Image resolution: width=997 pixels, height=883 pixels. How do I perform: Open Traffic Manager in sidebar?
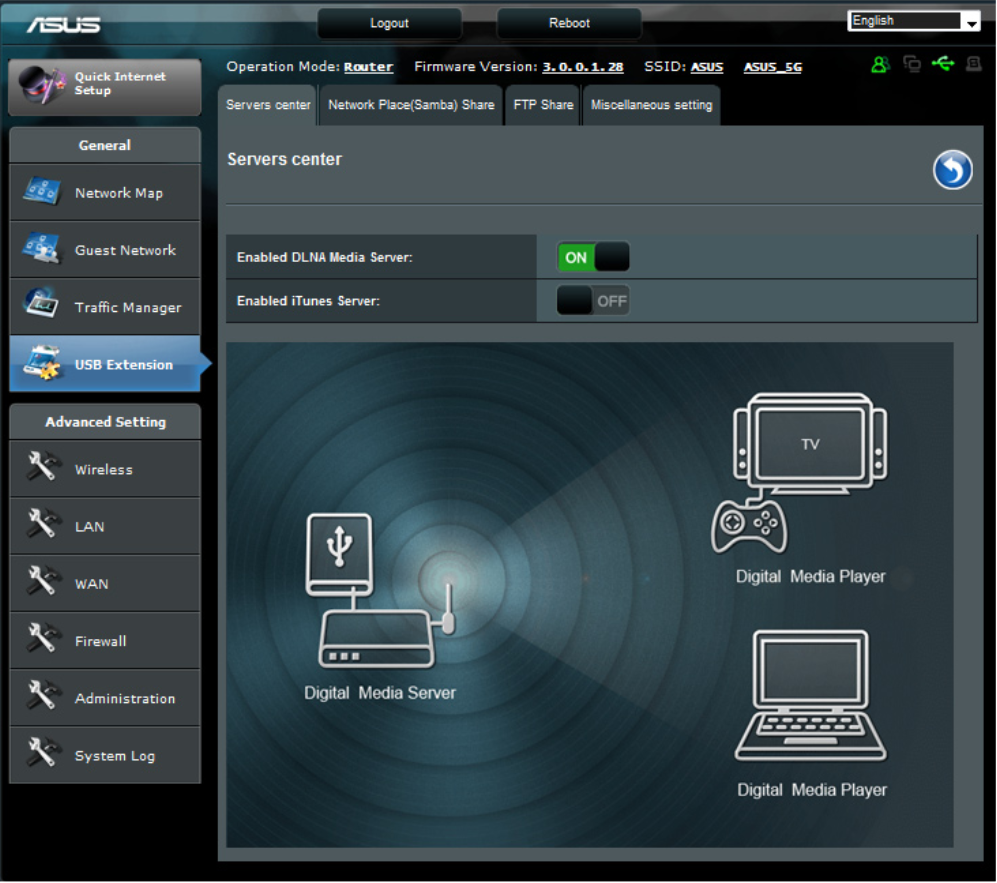(x=105, y=307)
